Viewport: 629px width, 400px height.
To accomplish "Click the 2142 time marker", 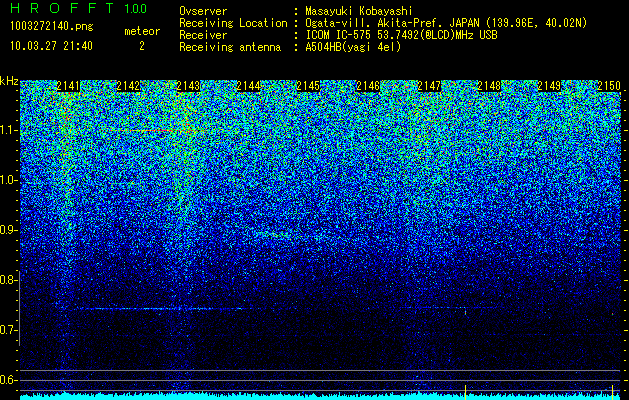I will pos(128,86).
